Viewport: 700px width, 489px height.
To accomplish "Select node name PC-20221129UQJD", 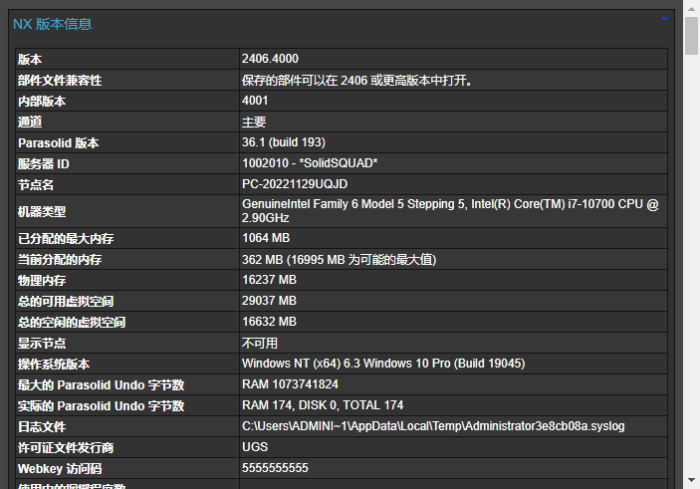I will [x=295, y=185].
